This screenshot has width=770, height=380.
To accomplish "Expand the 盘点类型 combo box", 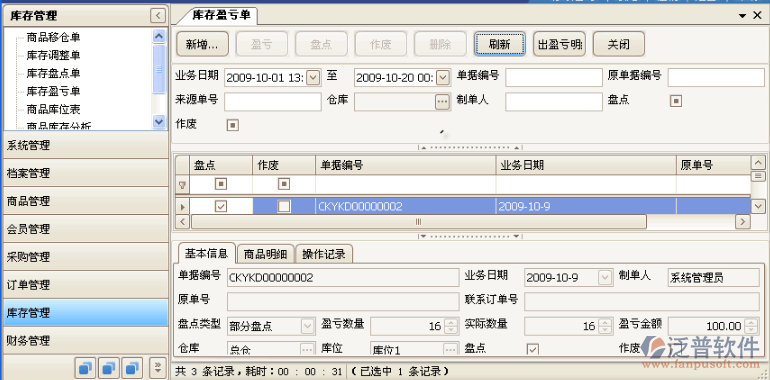I will pos(307,326).
